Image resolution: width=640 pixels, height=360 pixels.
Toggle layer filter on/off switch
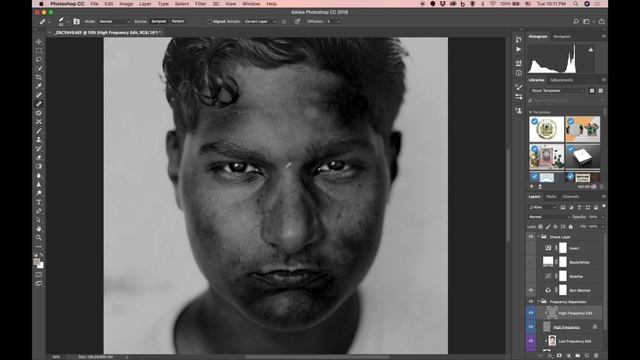point(604,206)
